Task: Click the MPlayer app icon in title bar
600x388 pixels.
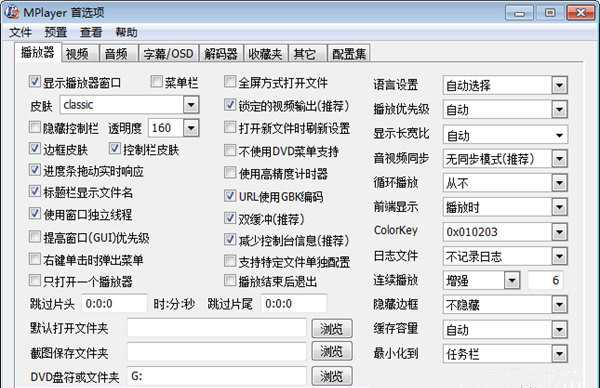Action: tap(11, 12)
